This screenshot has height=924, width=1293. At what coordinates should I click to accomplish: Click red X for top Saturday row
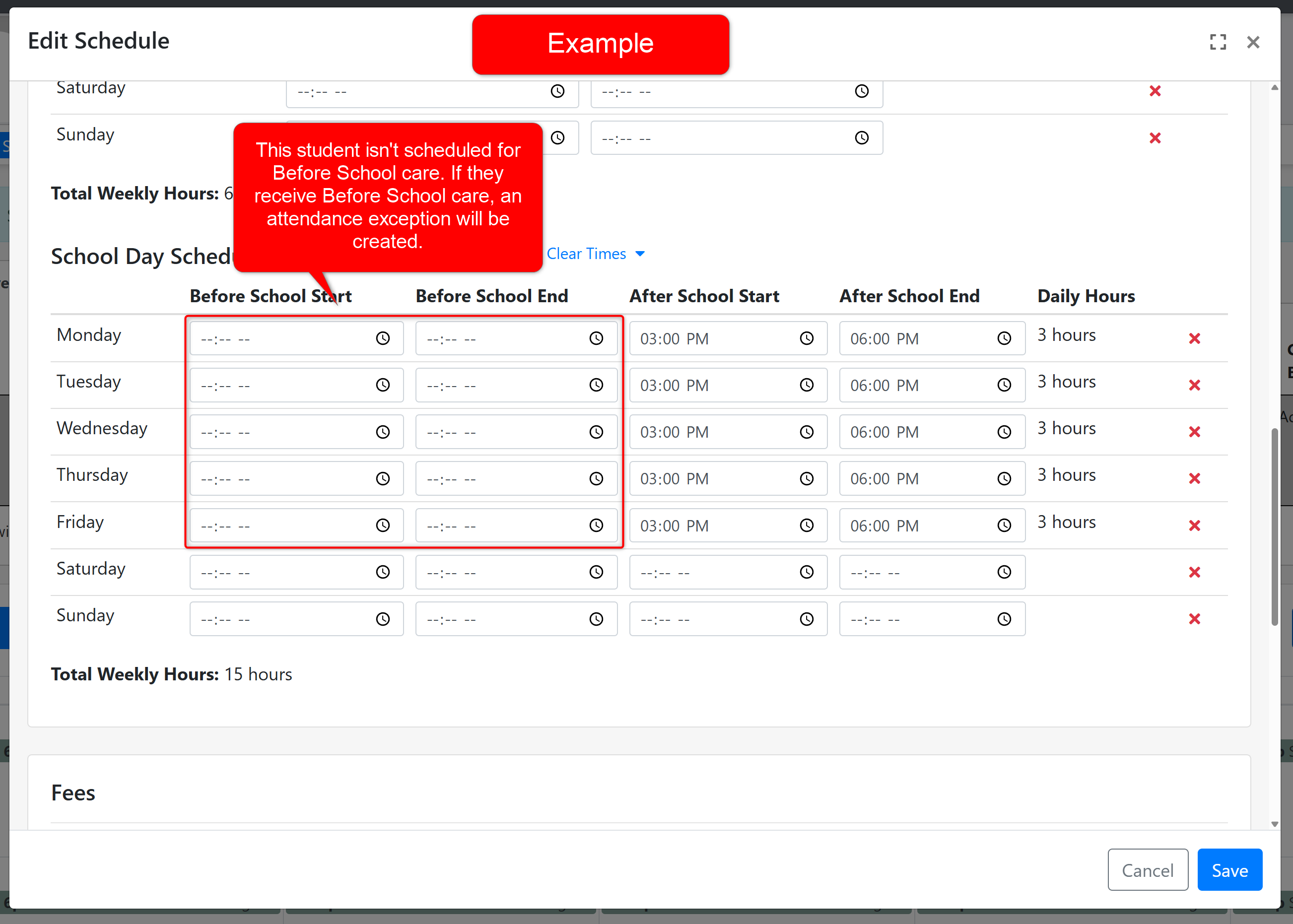click(x=1155, y=91)
